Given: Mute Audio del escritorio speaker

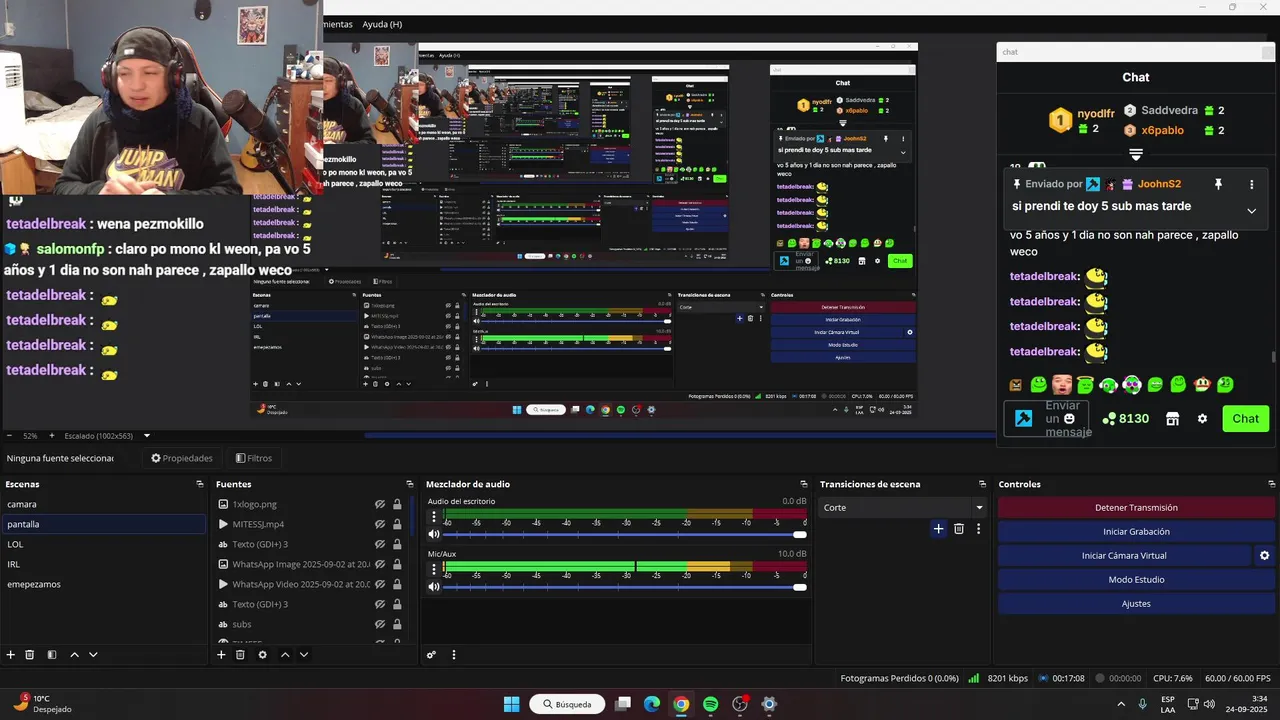Looking at the screenshot, I should [x=434, y=534].
